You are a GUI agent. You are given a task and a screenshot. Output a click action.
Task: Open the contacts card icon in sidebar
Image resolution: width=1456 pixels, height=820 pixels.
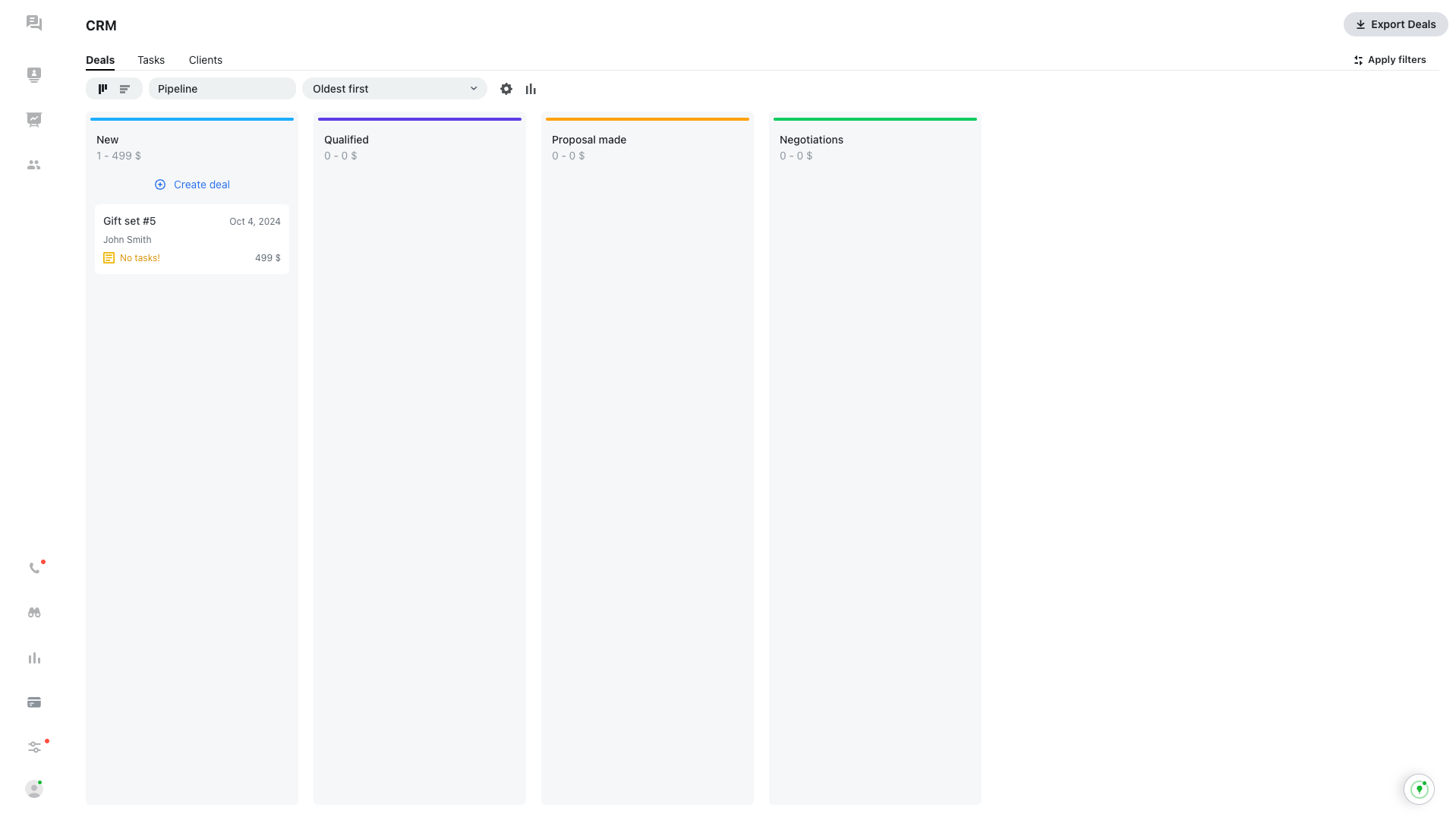[34, 74]
